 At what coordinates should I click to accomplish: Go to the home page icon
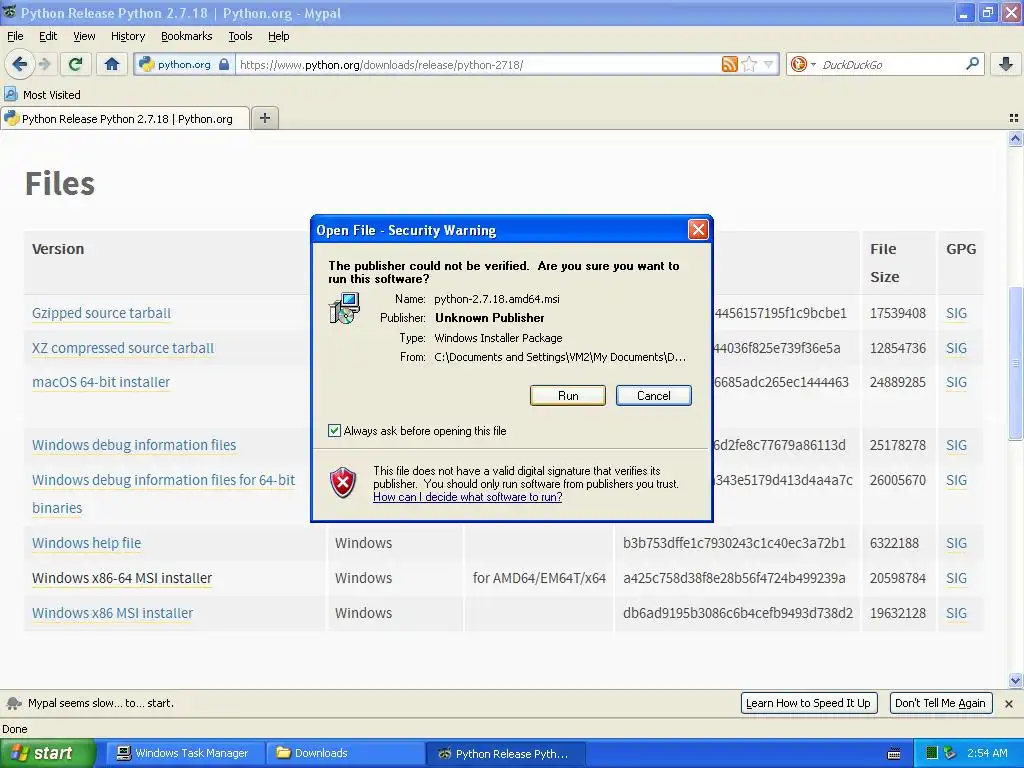pyautogui.click(x=112, y=64)
